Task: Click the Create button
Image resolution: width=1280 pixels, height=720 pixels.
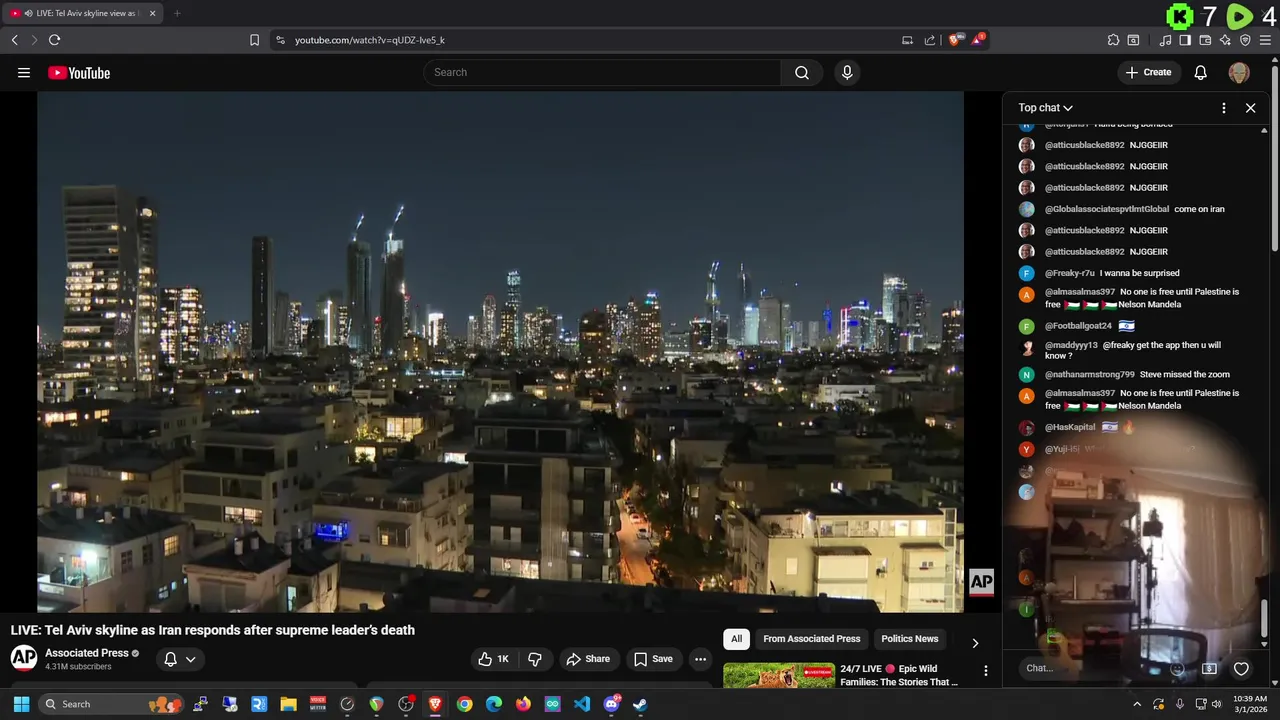Action: (1148, 72)
